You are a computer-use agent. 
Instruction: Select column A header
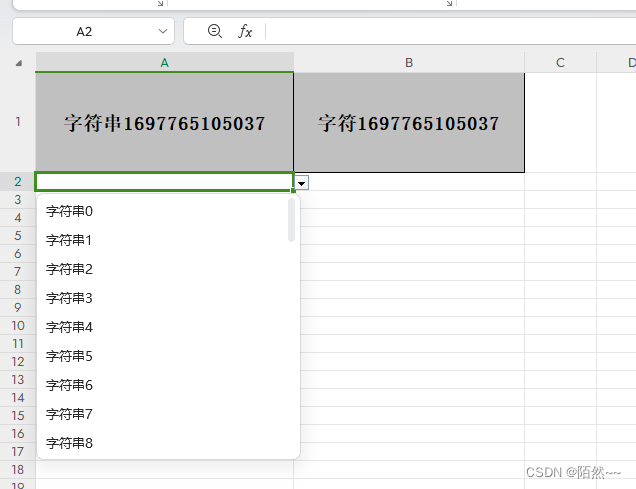click(164, 62)
